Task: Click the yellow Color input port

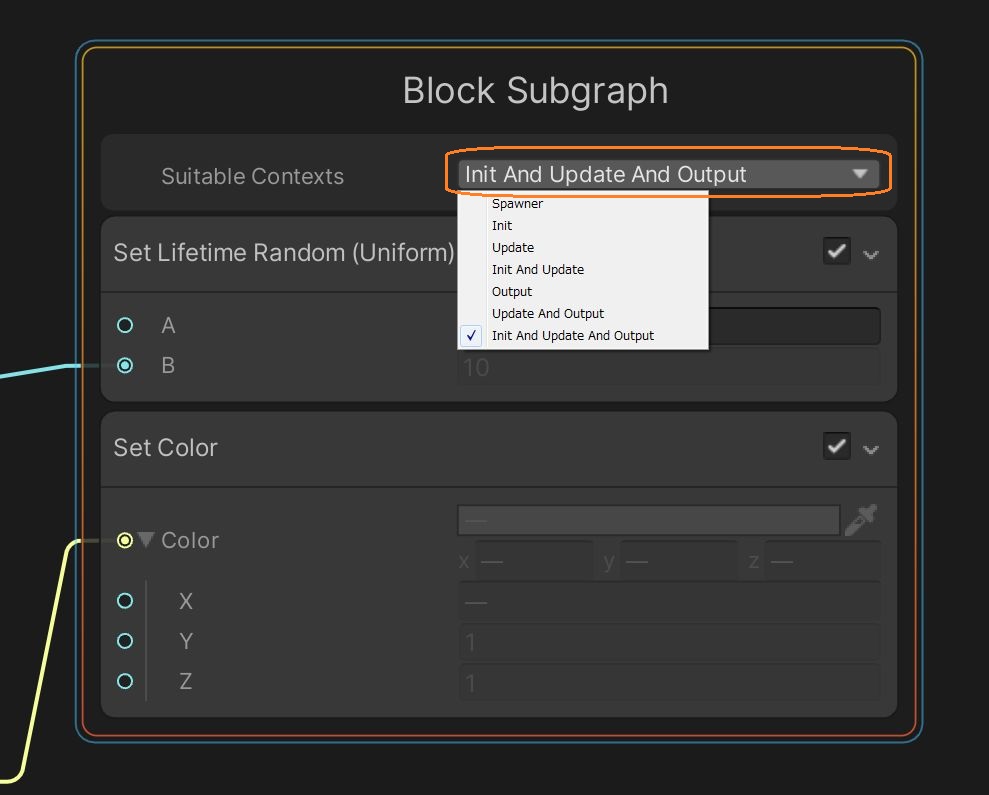Action: (x=125, y=540)
